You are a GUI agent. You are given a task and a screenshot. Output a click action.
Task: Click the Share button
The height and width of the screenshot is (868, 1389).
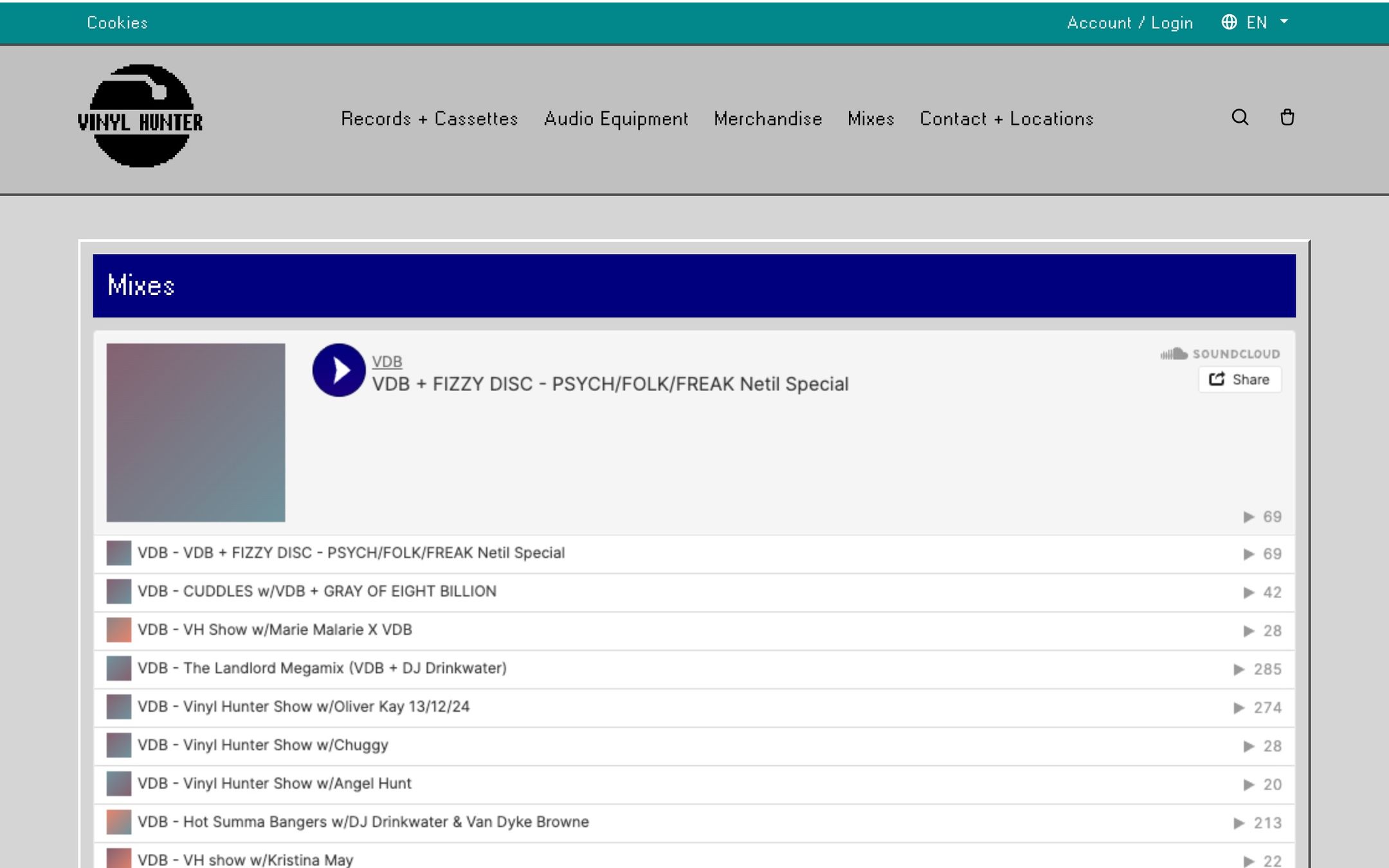coord(1239,379)
